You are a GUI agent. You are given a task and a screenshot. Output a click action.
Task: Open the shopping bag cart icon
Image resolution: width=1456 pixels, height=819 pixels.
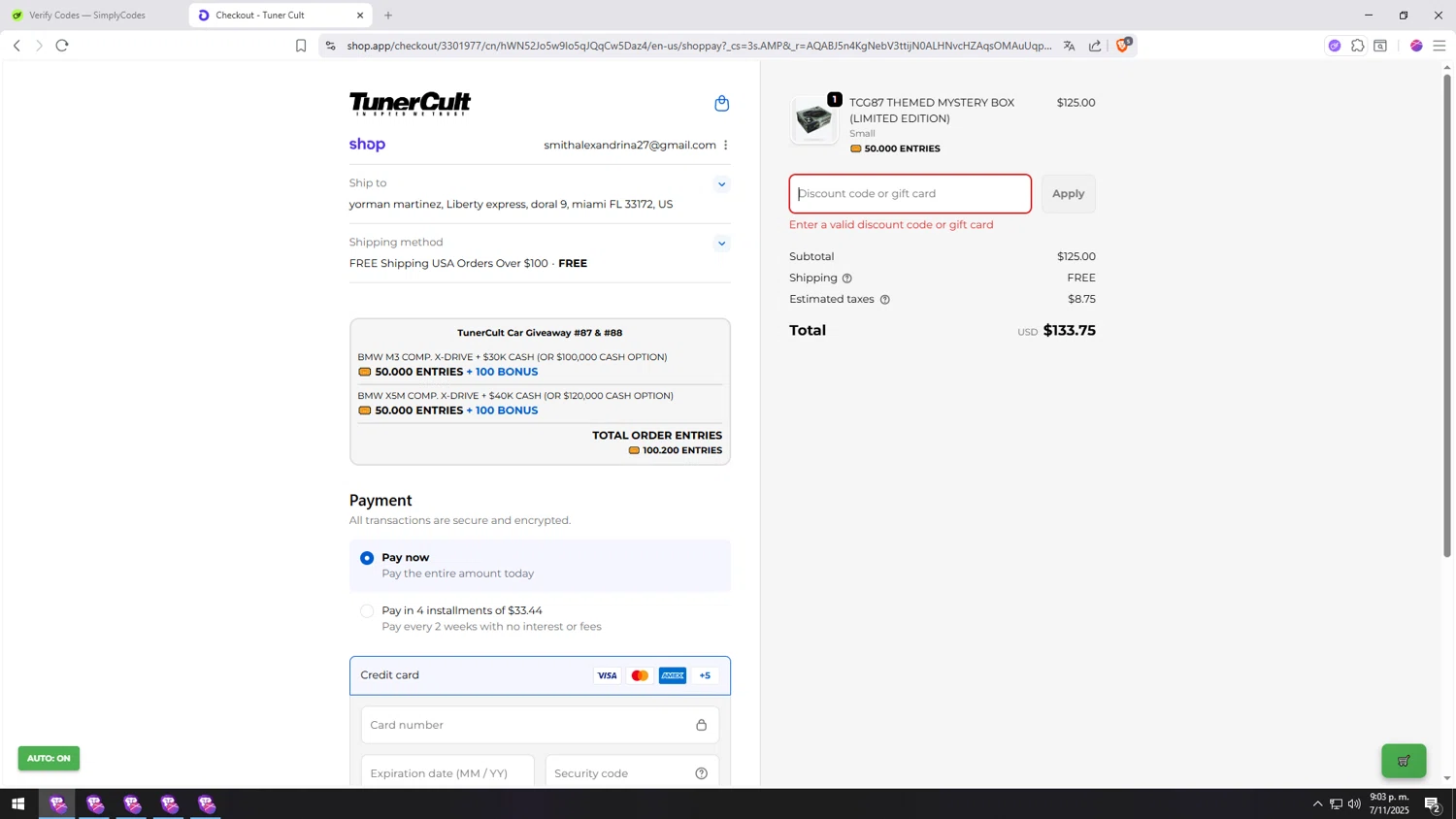click(x=721, y=104)
